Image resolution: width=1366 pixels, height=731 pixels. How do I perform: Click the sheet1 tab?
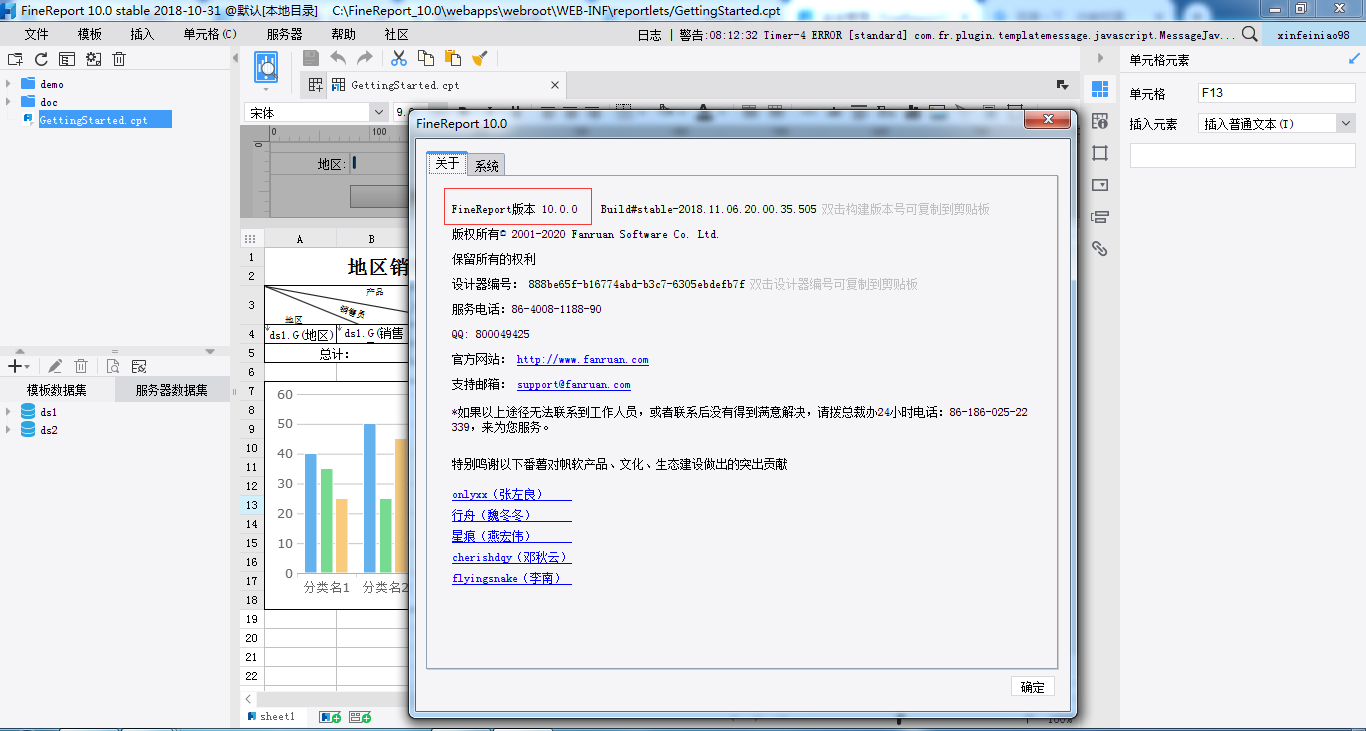pyautogui.click(x=272, y=717)
